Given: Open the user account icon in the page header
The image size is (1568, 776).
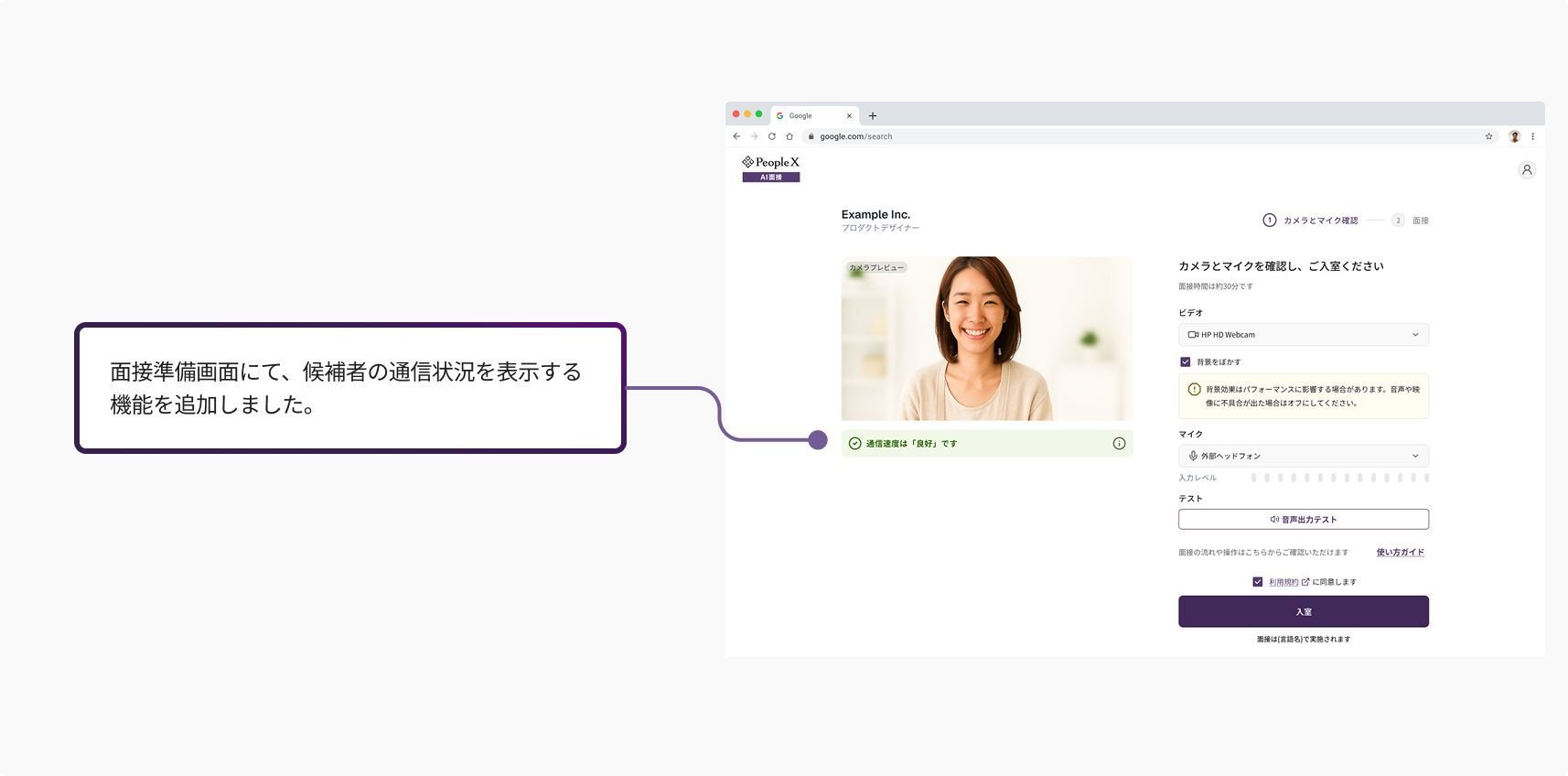Looking at the screenshot, I should pos(1527,170).
